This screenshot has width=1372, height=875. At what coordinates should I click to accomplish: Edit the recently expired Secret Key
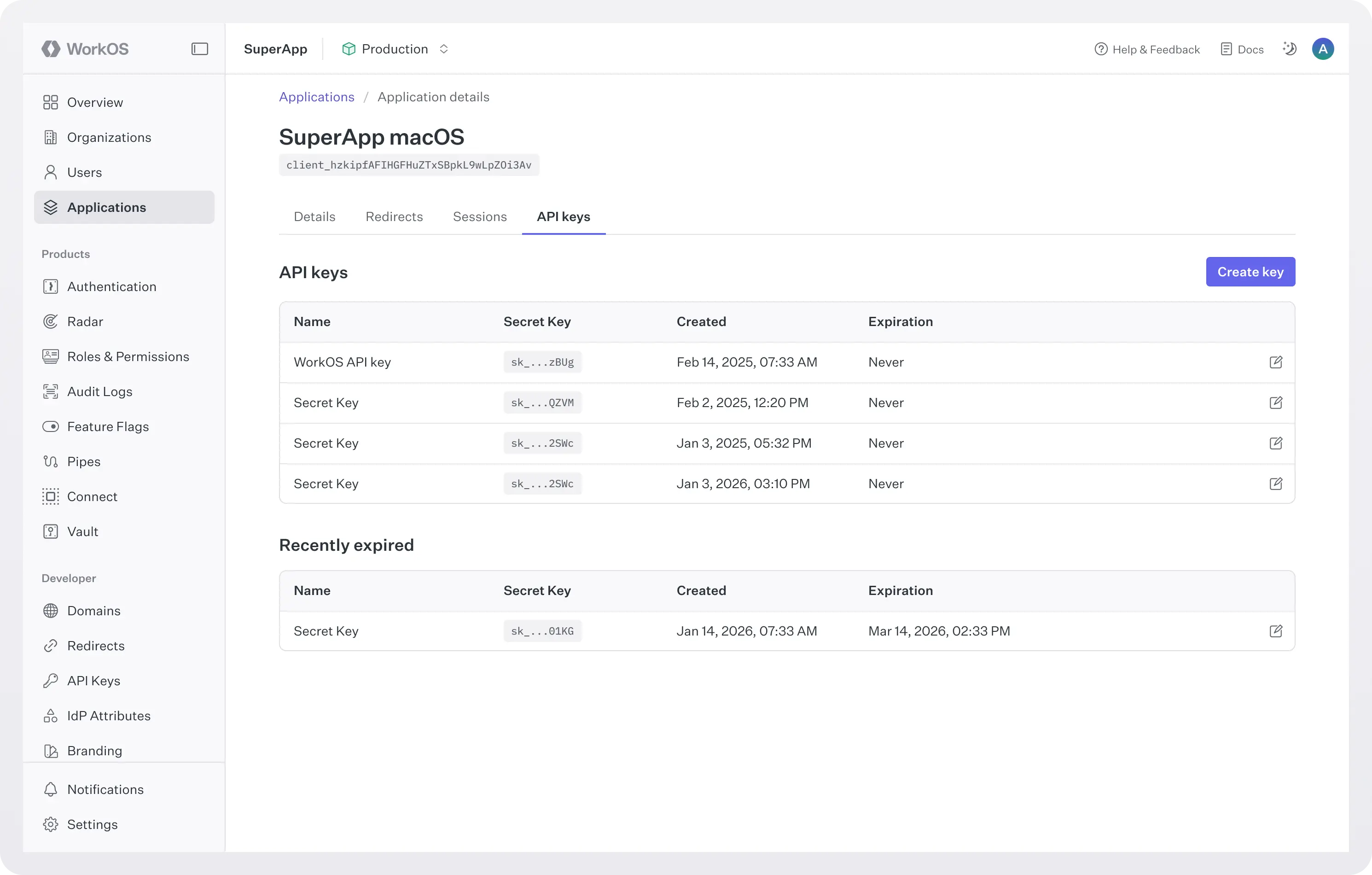coord(1276,631)
